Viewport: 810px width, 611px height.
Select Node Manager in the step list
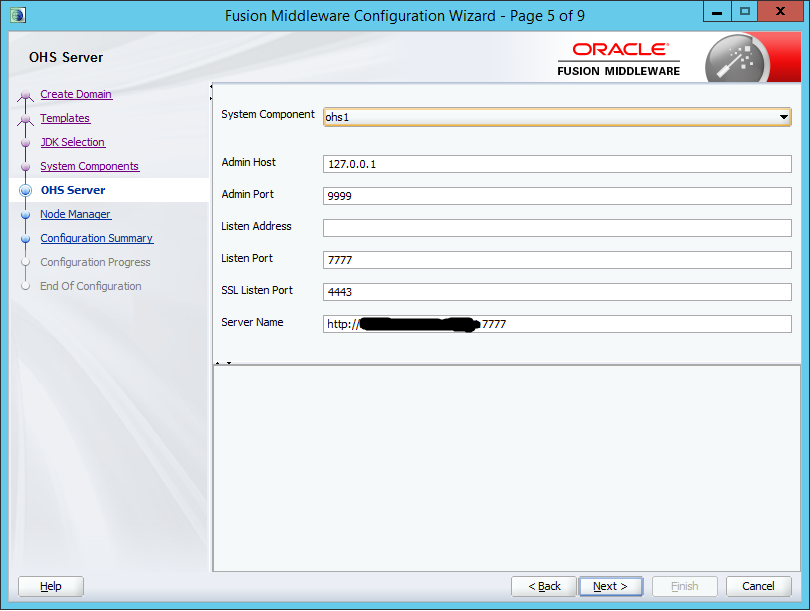(x=75, y=214)
